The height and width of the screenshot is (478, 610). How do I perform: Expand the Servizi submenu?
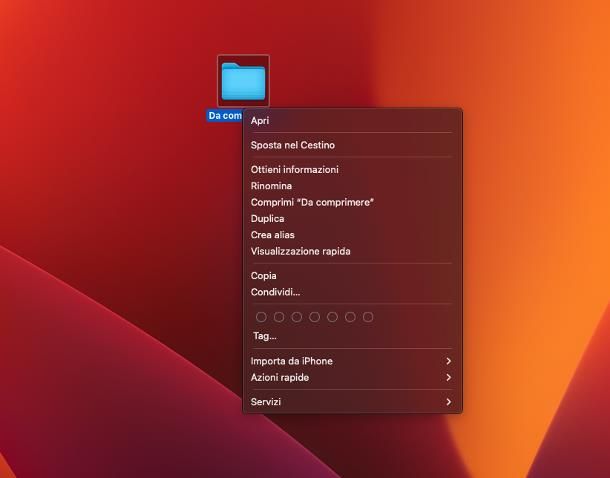point(352,402)
